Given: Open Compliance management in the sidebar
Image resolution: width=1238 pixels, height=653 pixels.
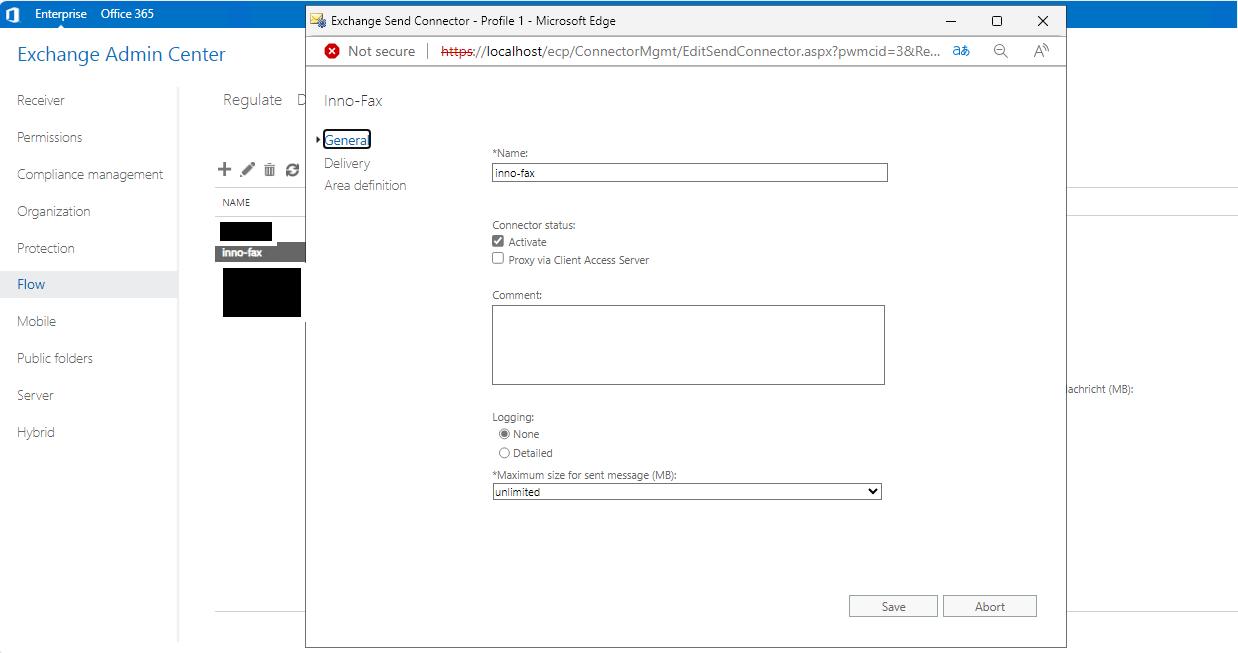Looking at the screenshot, I should coord(90,174).
